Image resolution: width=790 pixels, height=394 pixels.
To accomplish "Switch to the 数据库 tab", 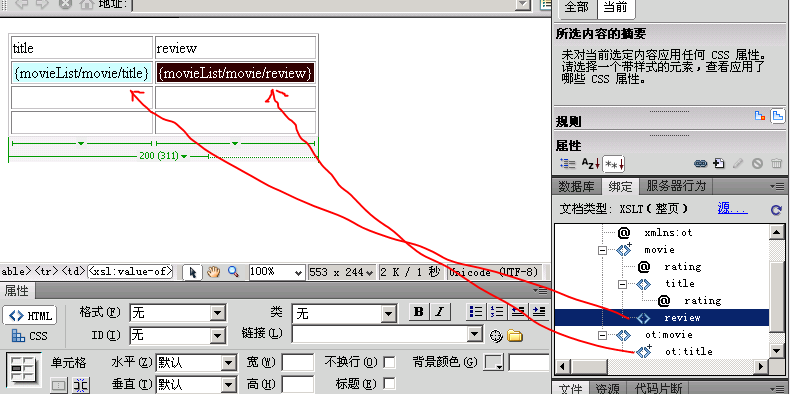I will [576, 186].
